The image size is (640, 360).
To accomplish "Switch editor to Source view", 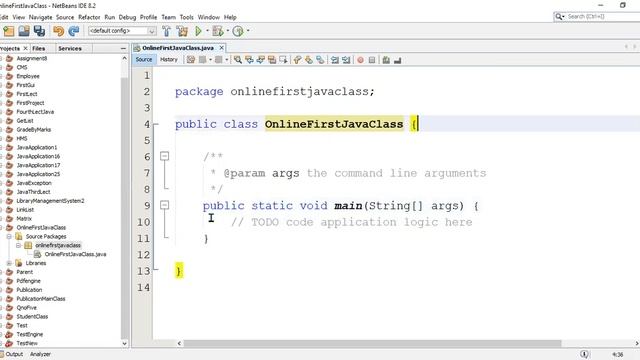I will pos(144,60).
